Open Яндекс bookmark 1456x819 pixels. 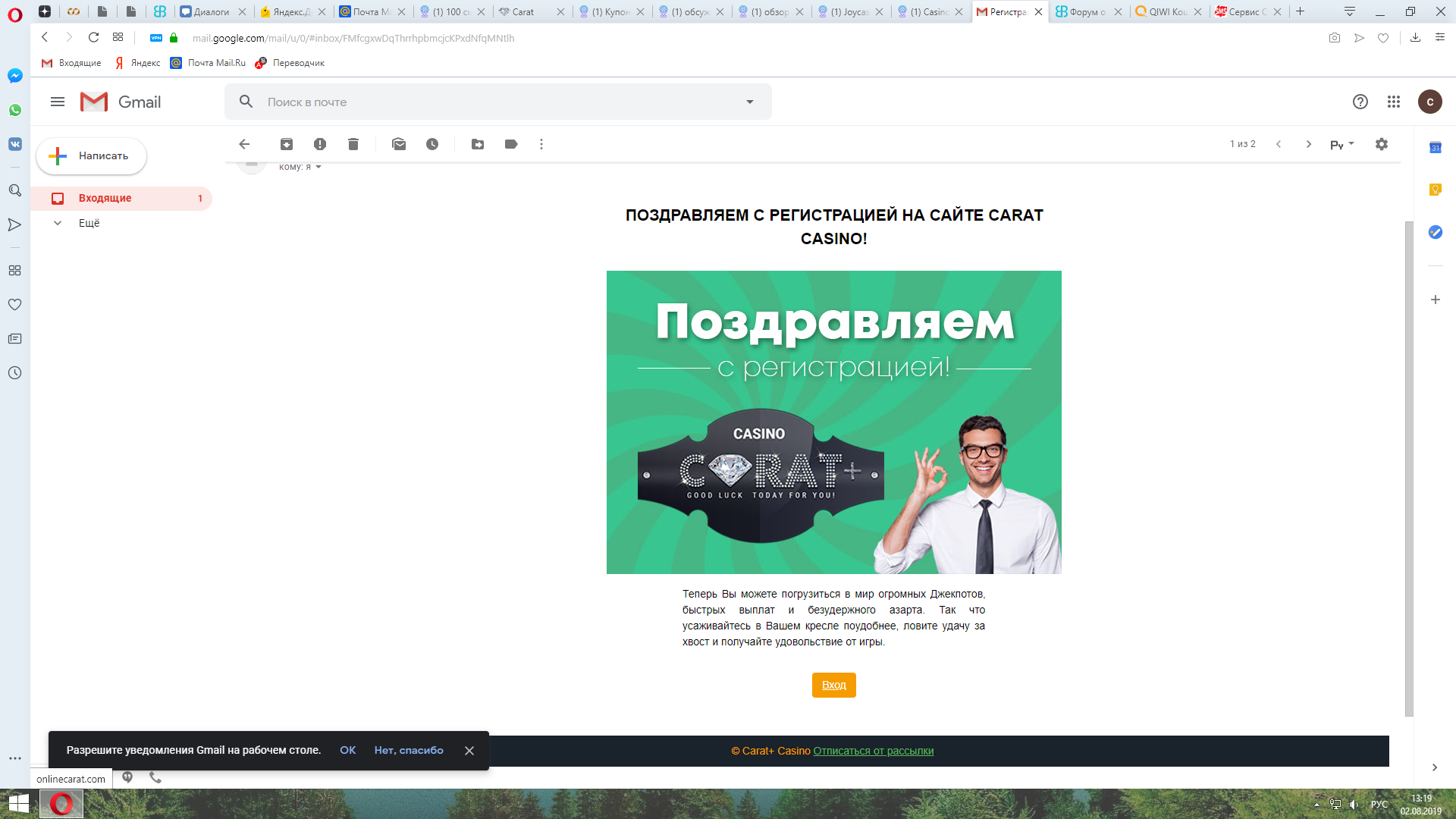pyautogui.click(x=137, y=63)
